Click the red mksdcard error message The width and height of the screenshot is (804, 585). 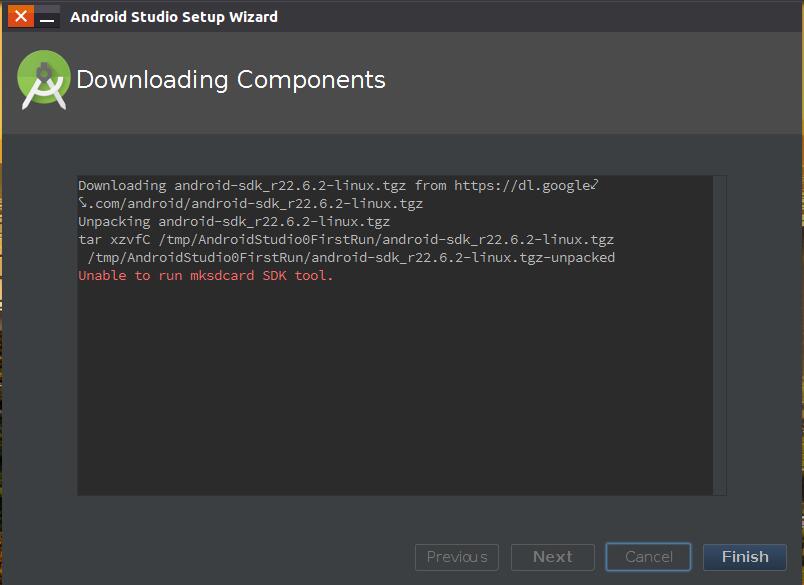tap(205, 275)
